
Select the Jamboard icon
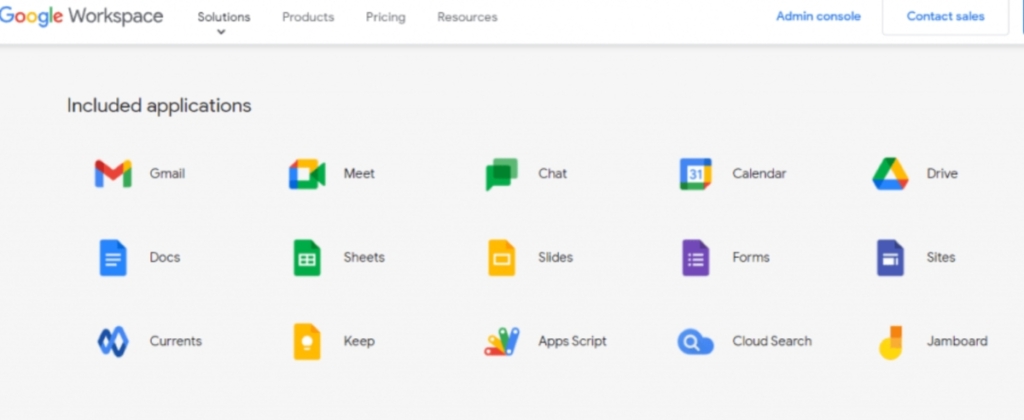pos(889,342)
